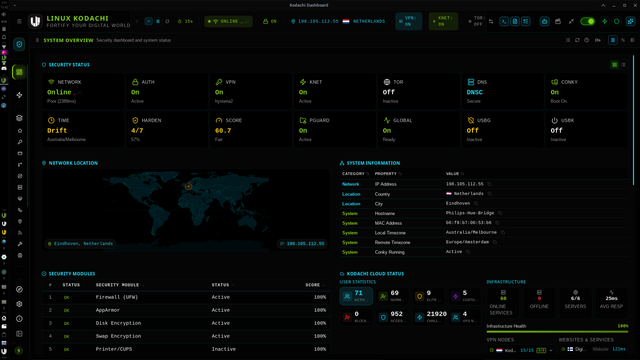Screen dimensions: 640x360
Task: Switch Security Status to list view
Action: click(x=623, y=65)
